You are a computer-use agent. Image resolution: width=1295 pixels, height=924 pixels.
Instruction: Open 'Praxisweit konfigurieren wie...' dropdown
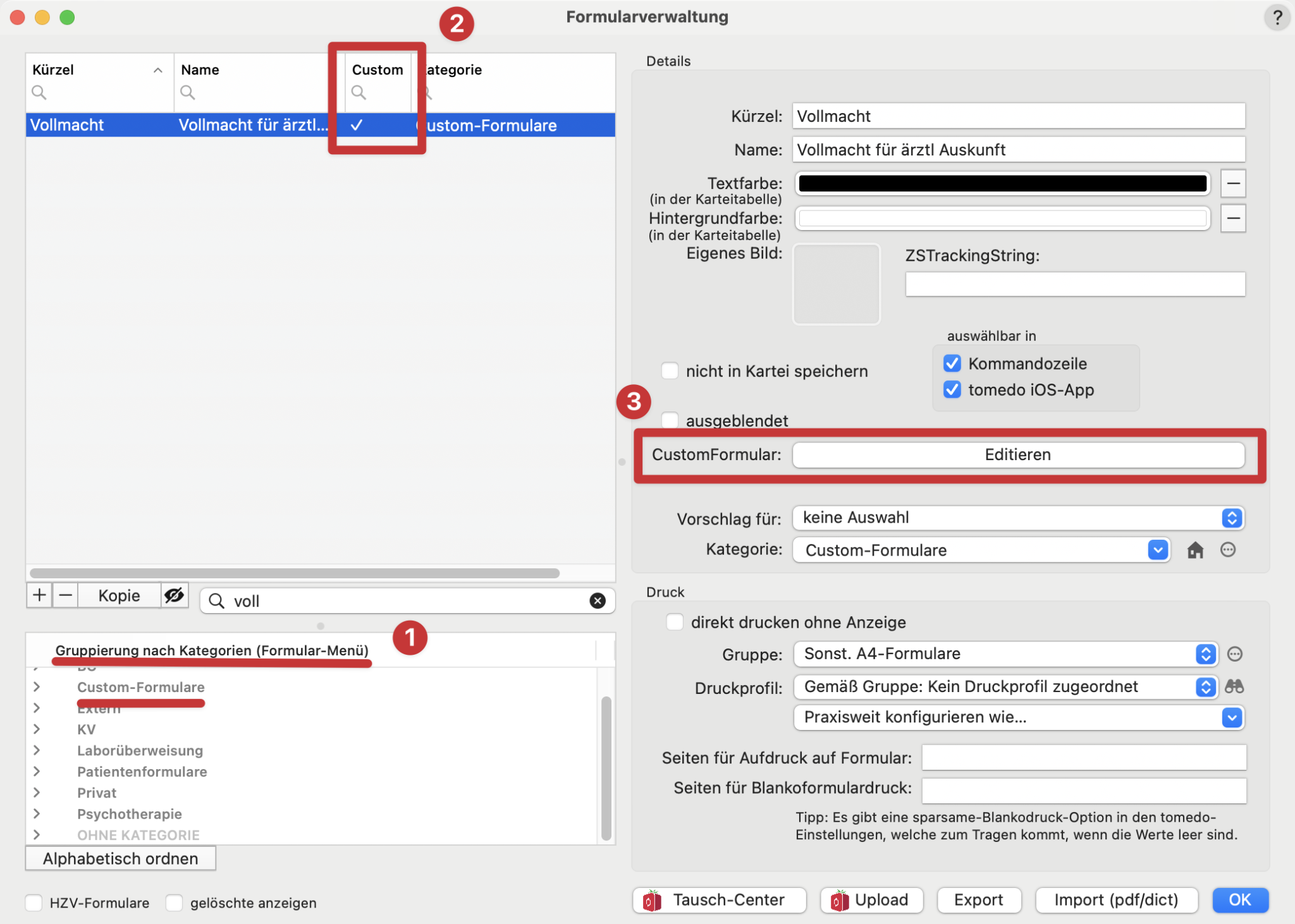click(x=1018, y=717)
